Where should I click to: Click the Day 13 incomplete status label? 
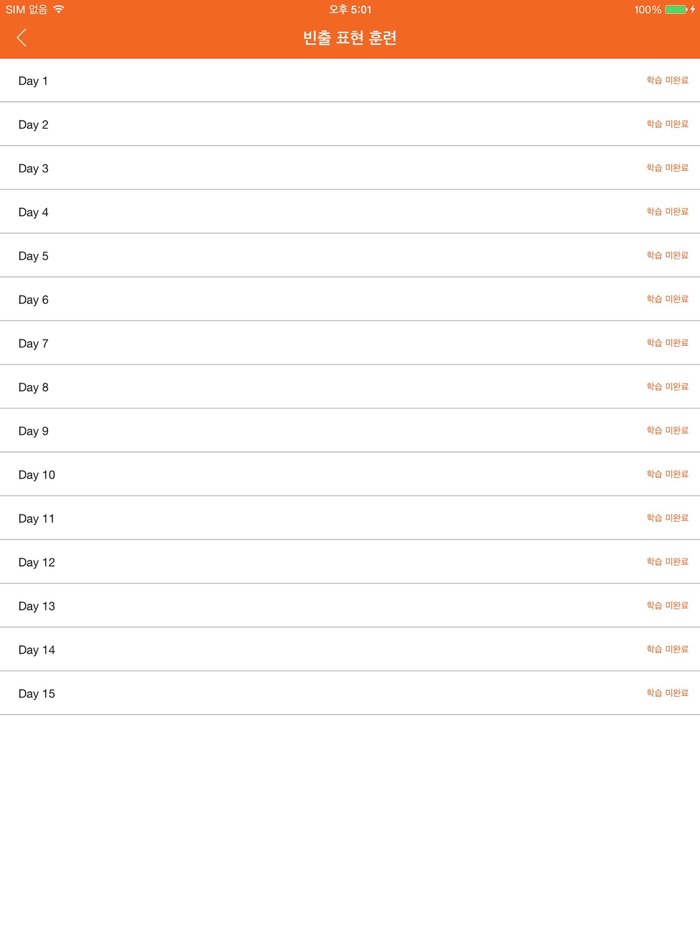pyautogui.click(x=667, y=606)
